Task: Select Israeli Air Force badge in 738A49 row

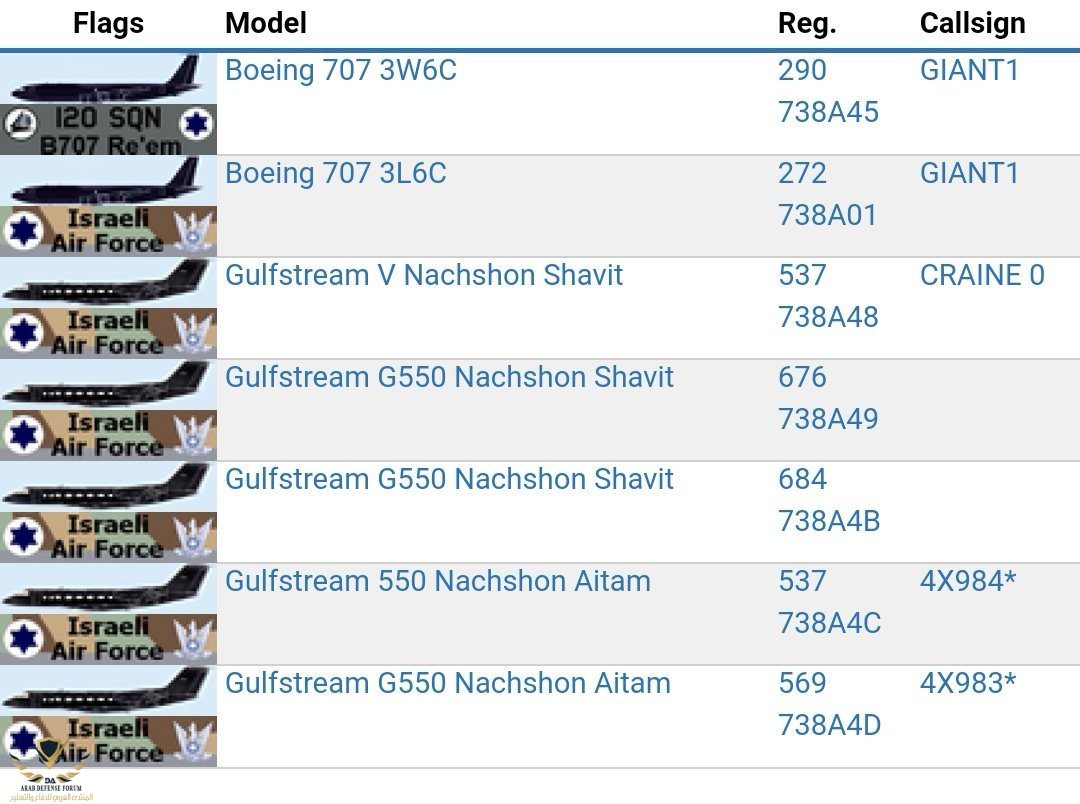Action: tap(108, 436)
